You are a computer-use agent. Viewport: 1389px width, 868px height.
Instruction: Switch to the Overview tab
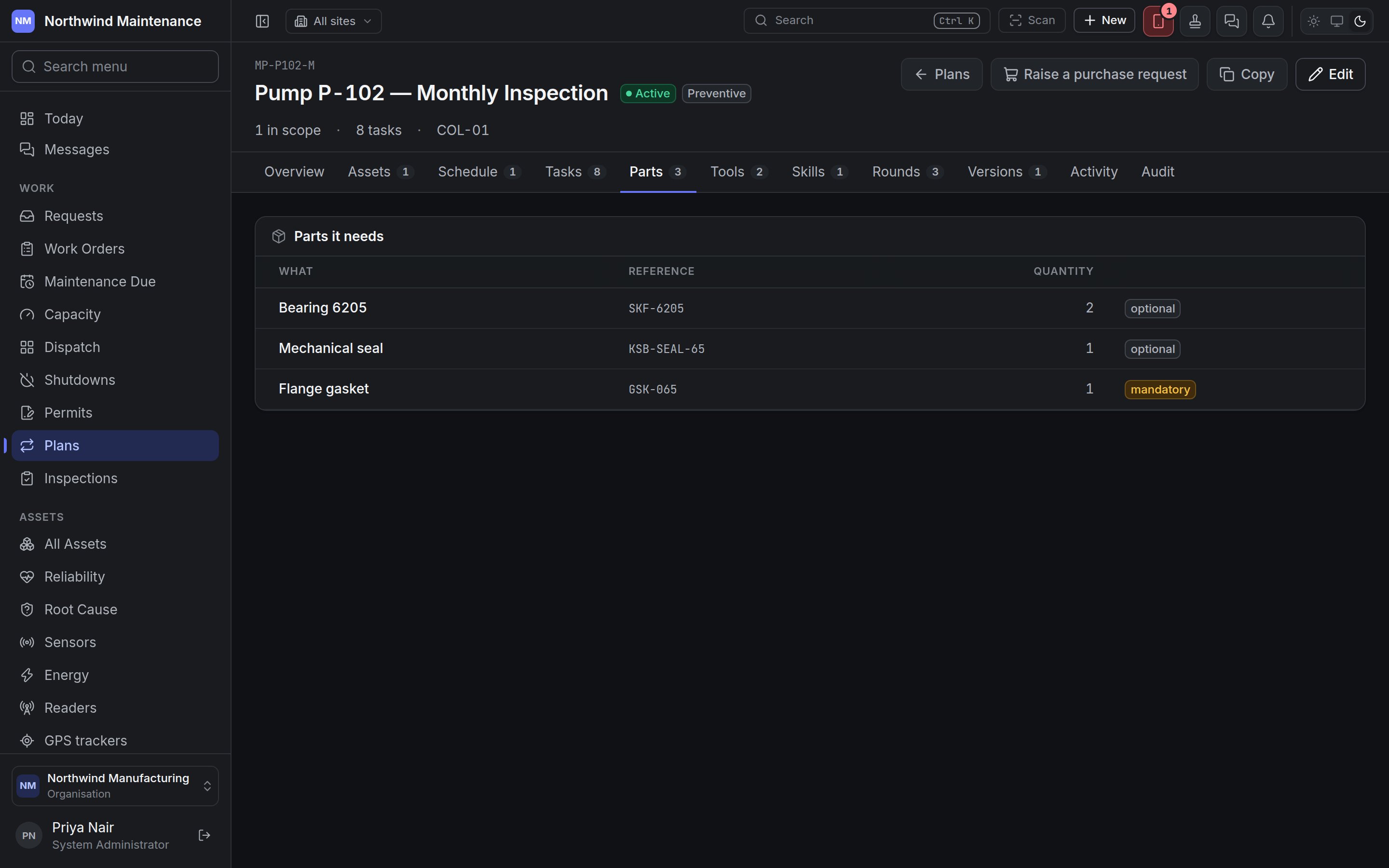294,172
